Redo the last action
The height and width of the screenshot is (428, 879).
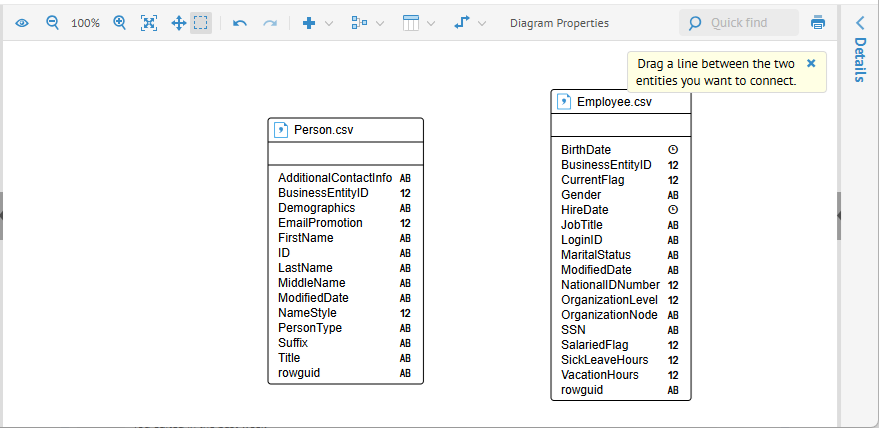pyautogui.click(x=269, y=23)
